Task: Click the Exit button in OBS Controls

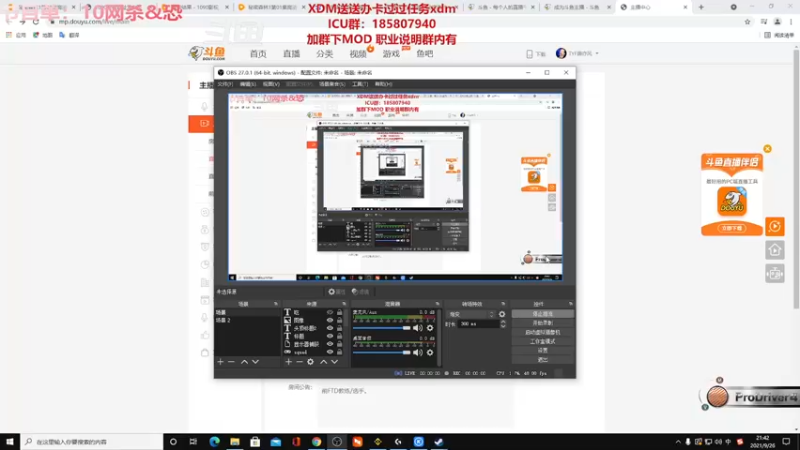Action: [542, 360]
